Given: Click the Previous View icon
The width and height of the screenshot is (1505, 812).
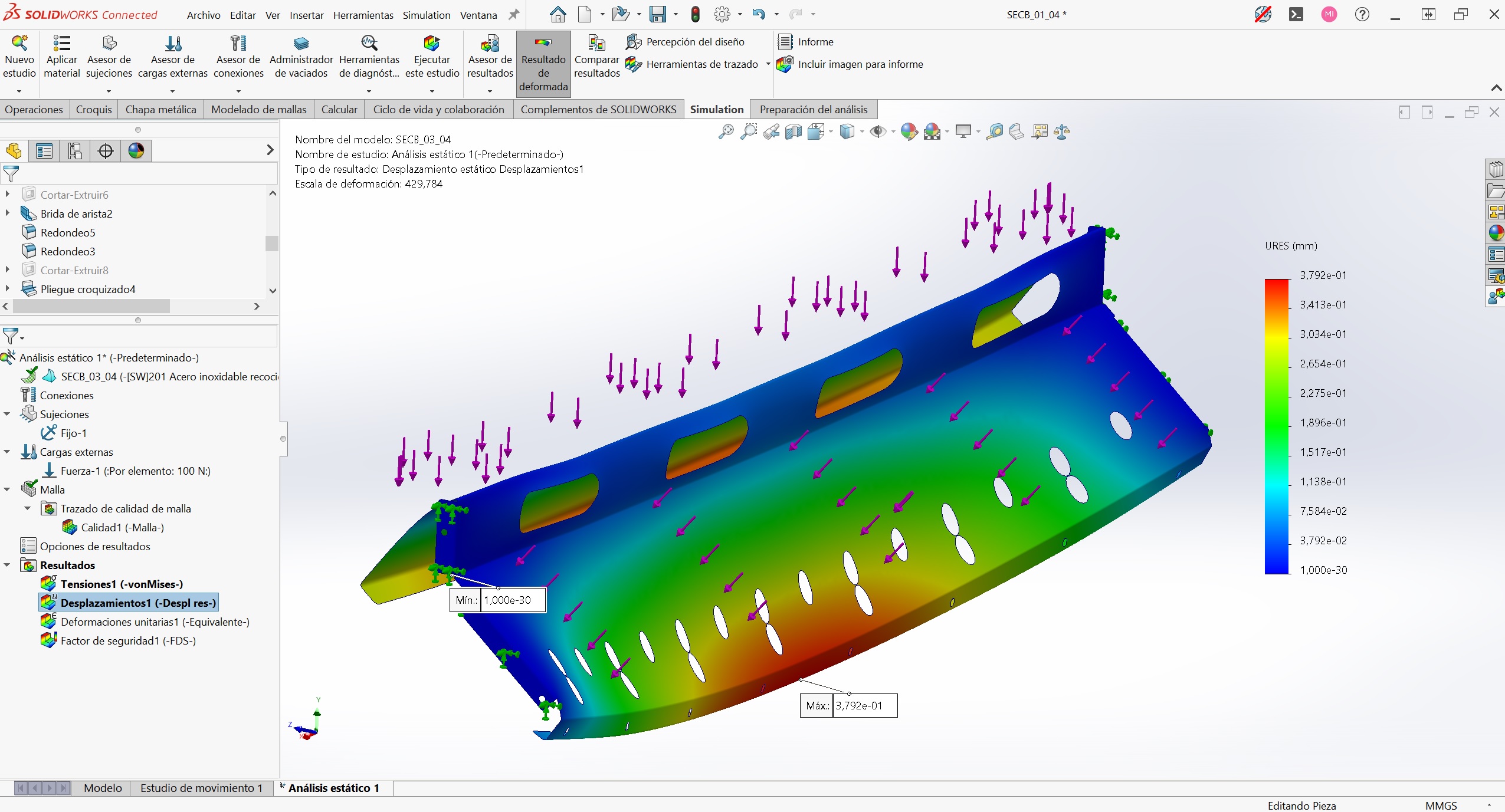Looking at the screenshot, I should [771, 132].
